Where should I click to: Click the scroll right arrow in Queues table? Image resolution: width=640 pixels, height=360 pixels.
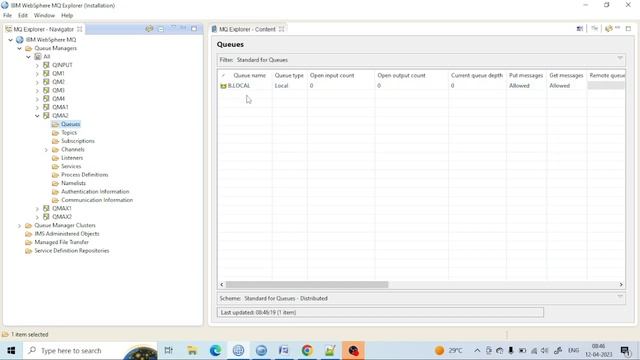[621, 284]
